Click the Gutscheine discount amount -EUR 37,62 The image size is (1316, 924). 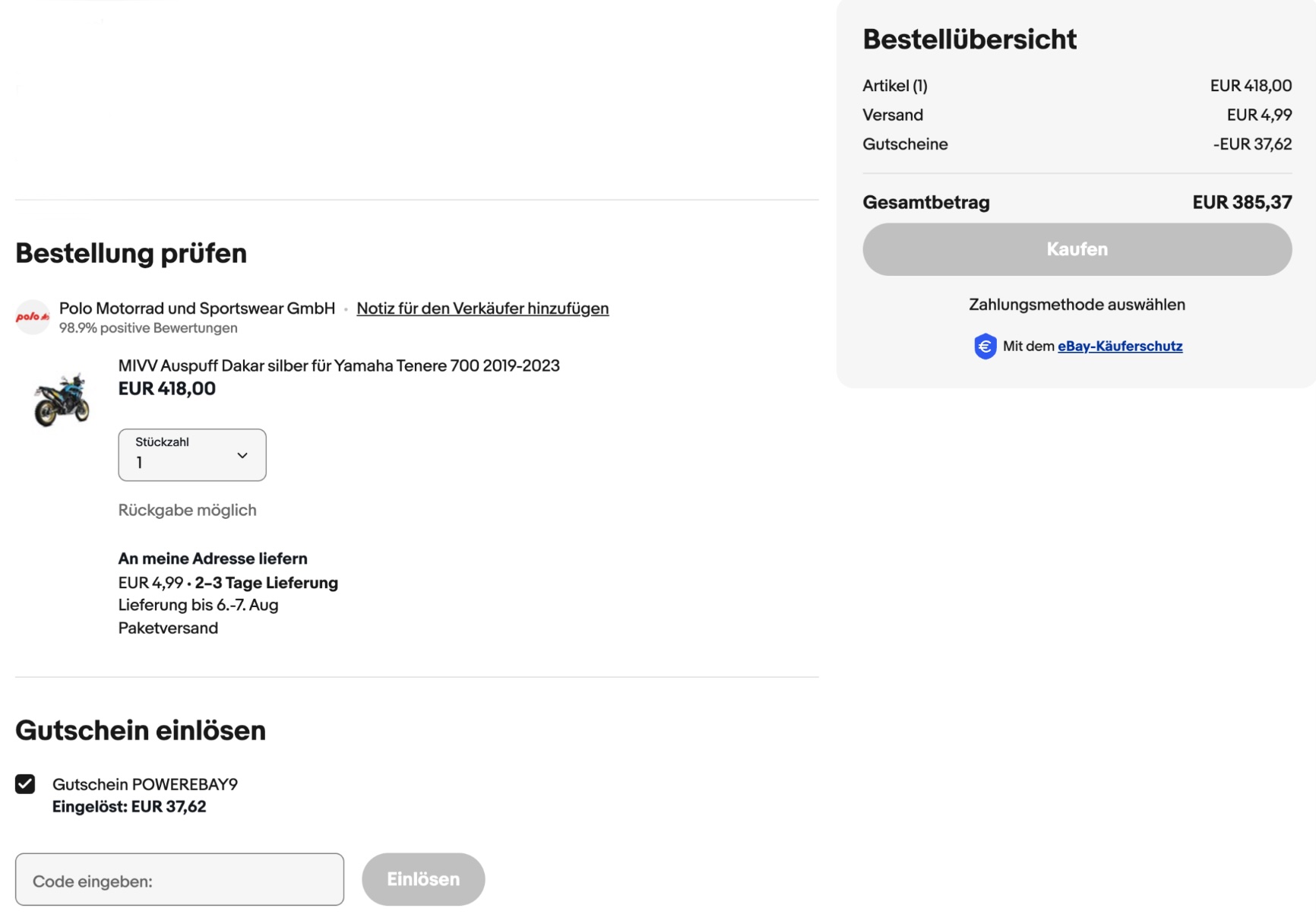click(x=1251, y=144)
